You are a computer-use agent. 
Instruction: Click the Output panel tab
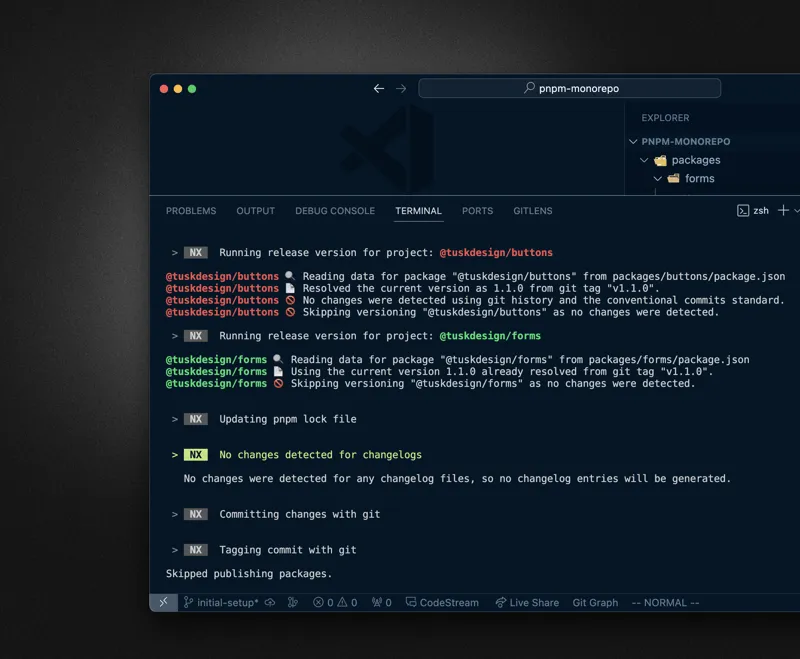point(255,211)
